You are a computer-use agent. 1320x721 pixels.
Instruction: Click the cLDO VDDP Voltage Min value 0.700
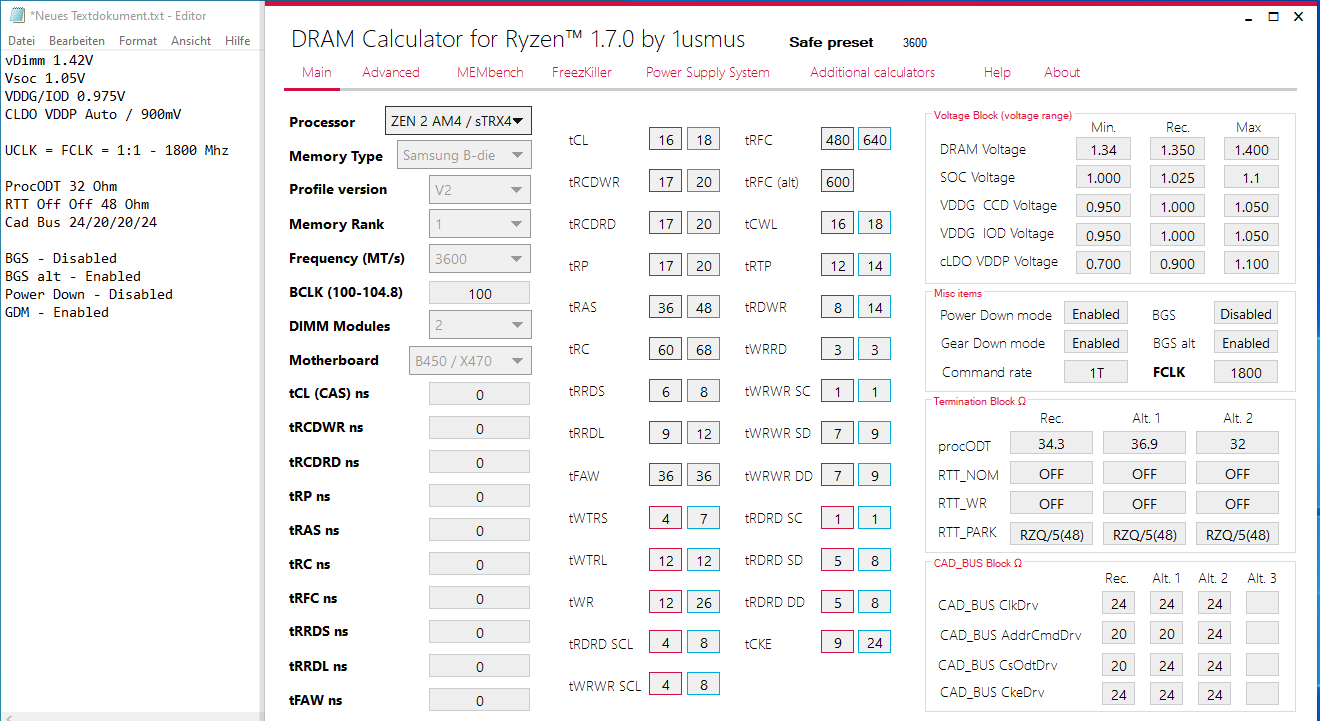[1104, 264]
